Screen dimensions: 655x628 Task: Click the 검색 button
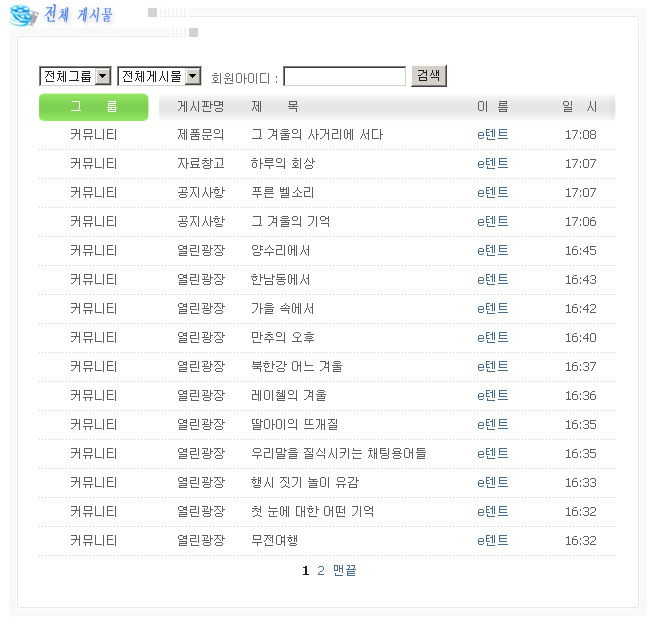(429, 76)
